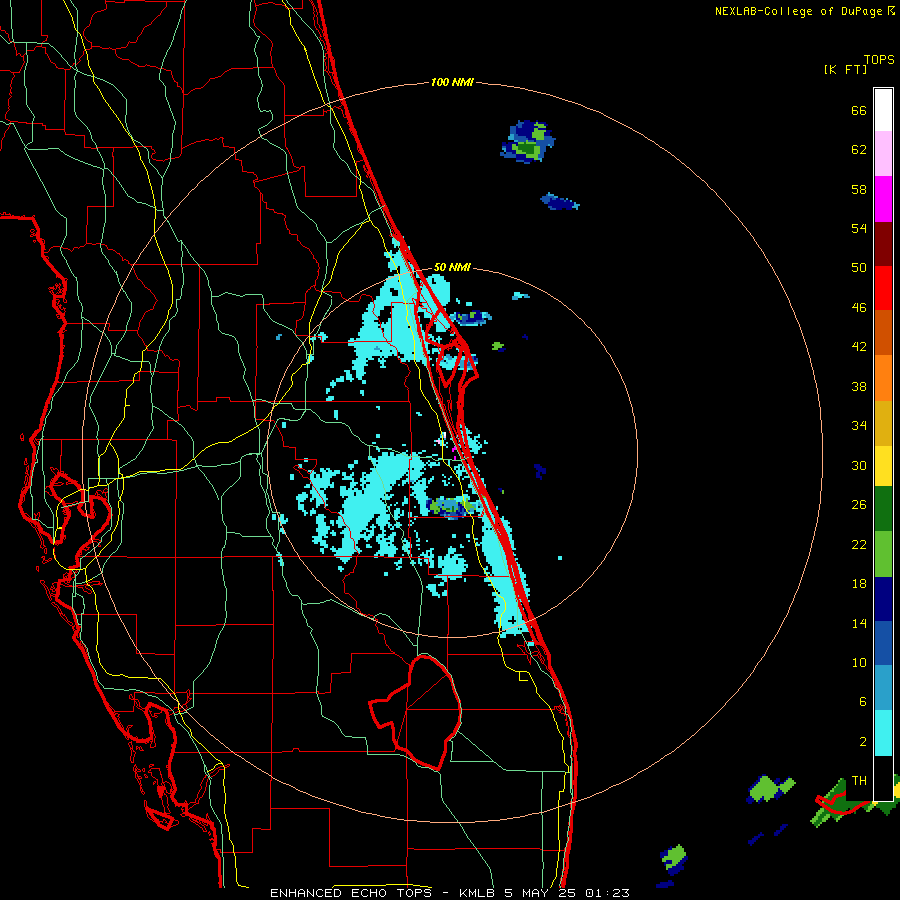Click legend value "18"
This screenshot has height=900, width=900.
(x=859, y=584)
